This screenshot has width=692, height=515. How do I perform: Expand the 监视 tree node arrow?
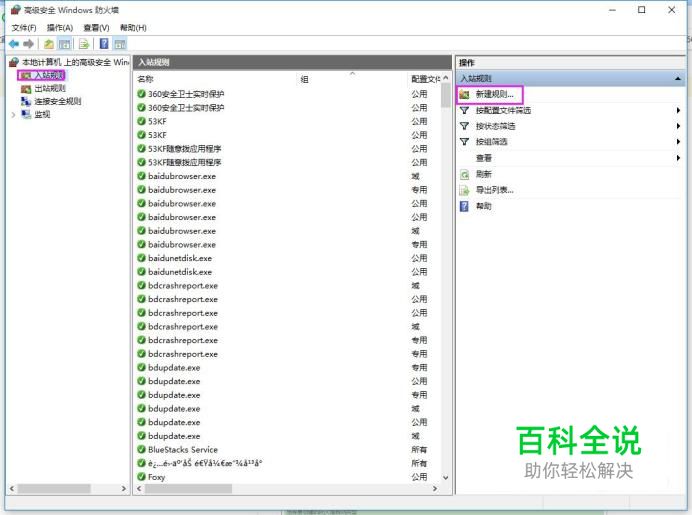[x=13, y=115]
